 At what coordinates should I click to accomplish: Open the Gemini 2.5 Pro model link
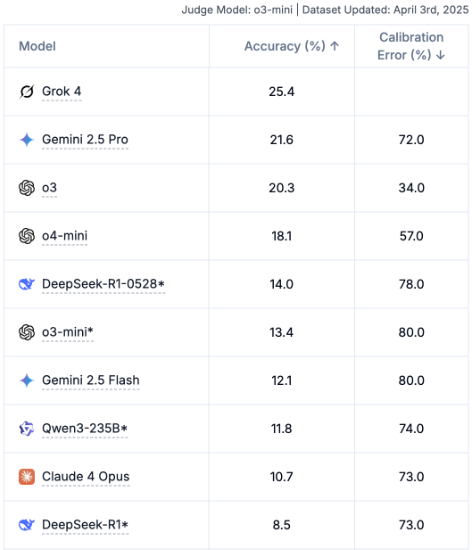85,140
